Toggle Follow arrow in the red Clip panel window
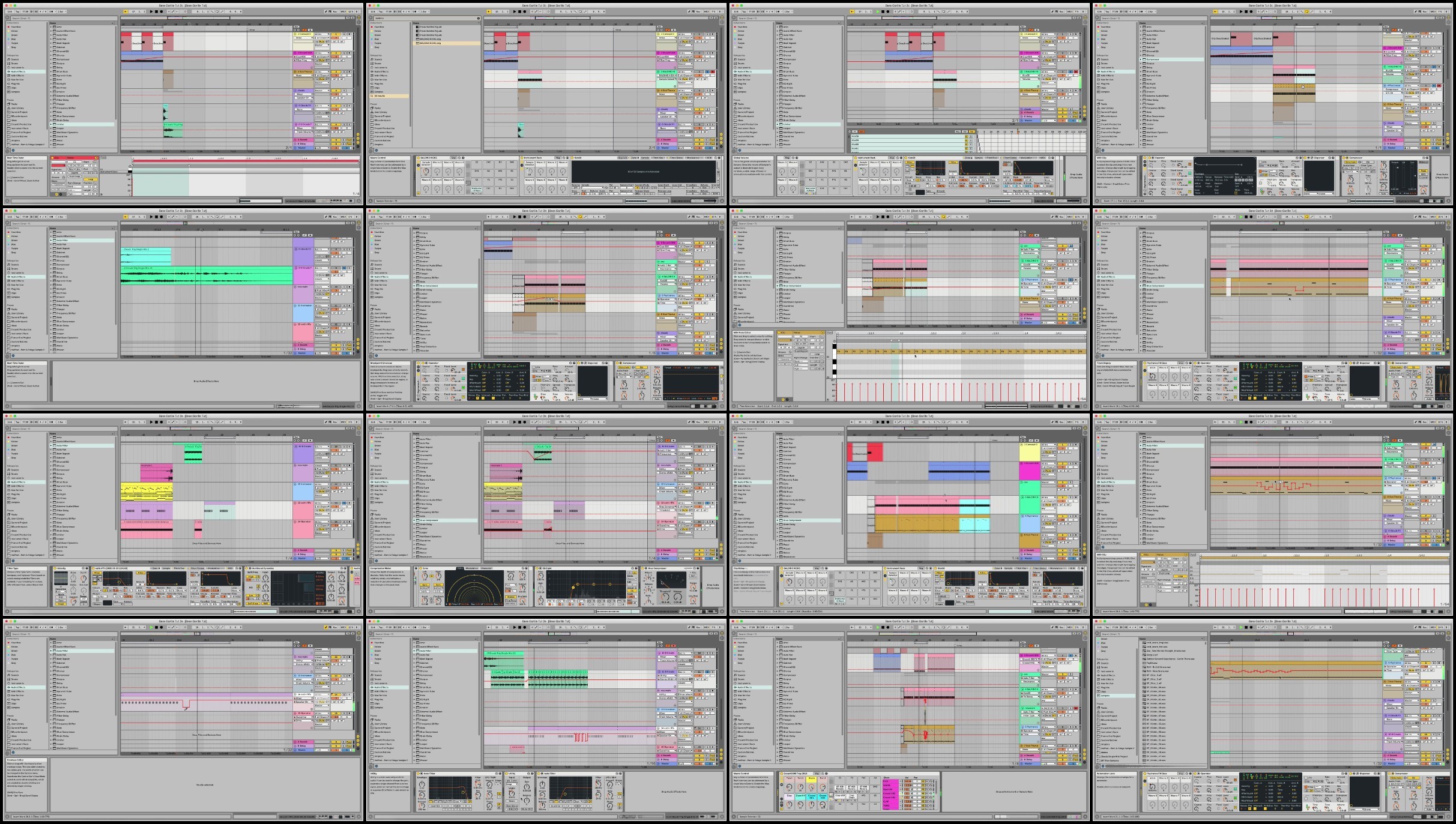Image resolution: width=1456 pixels, height=824 pixels. (125, 11)
